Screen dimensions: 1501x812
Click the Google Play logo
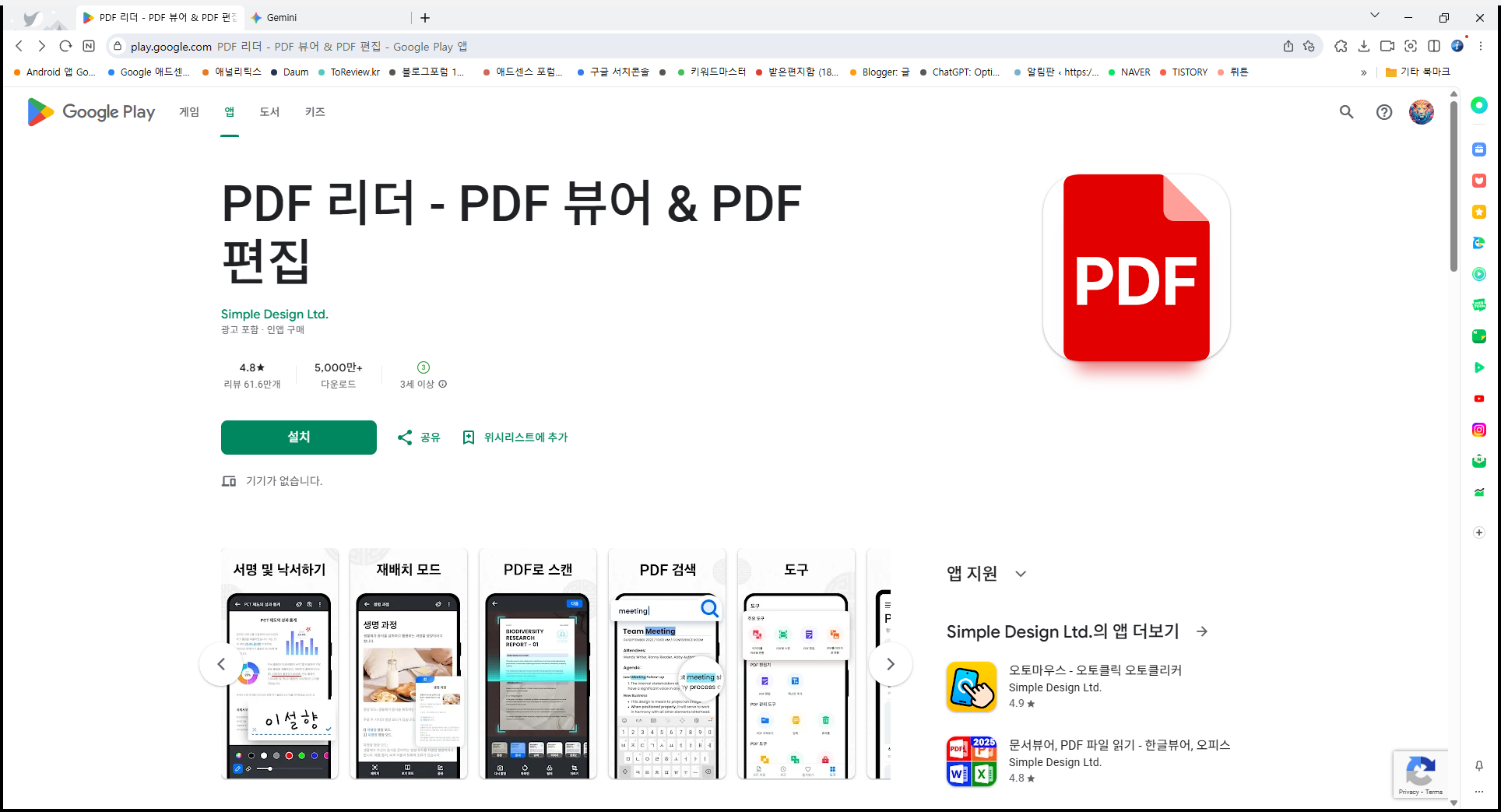click(x=90, y=112)
